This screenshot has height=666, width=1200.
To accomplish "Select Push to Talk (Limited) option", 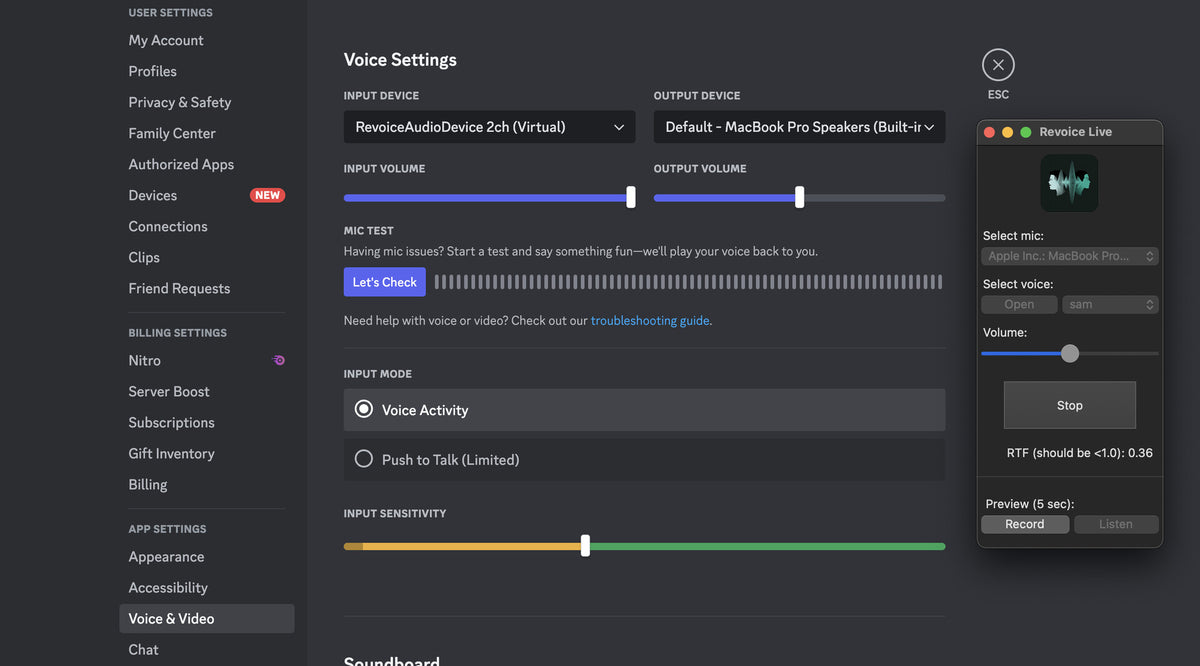I will point(644,460).
